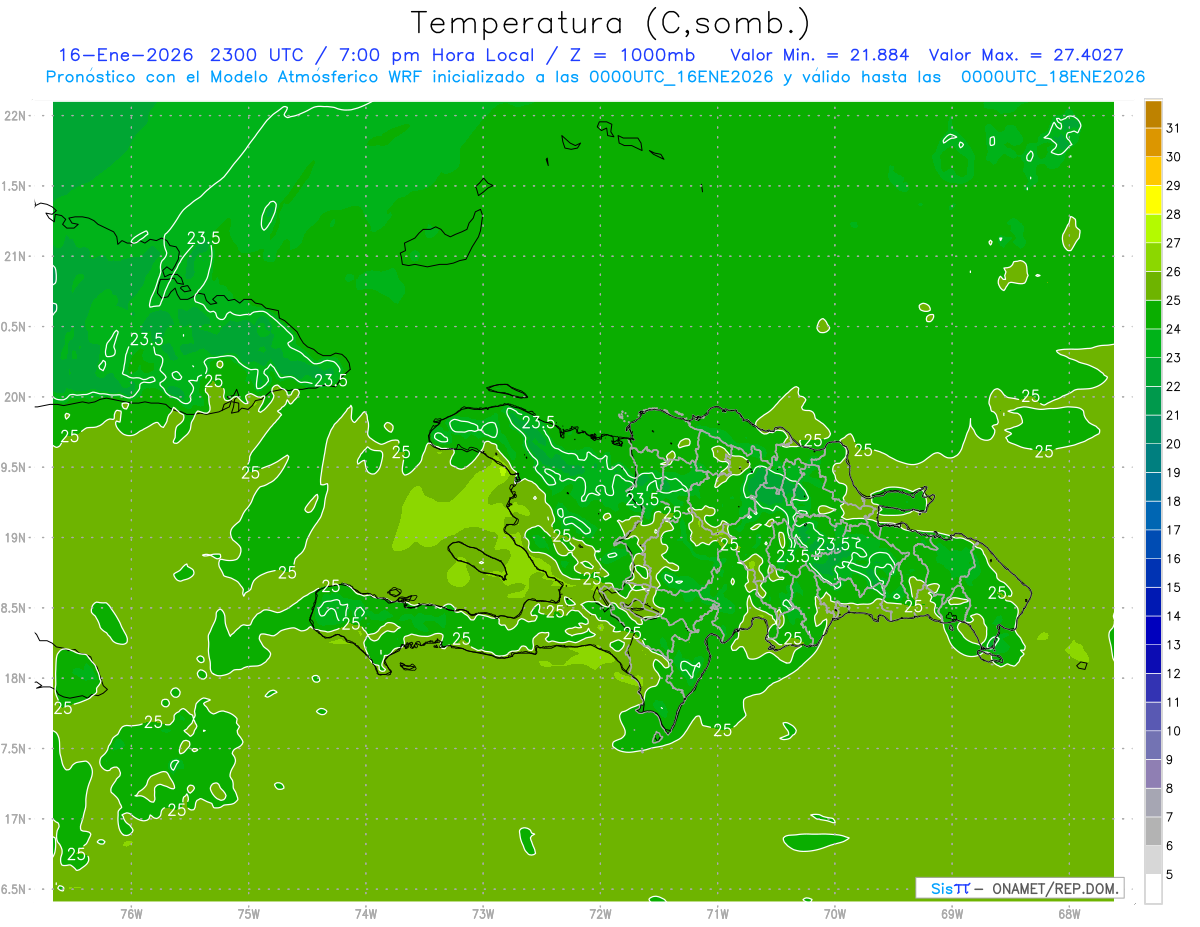The image size is (1200, 927).
Task: Click the '18' colorbar label
Action: (1174, 501)
